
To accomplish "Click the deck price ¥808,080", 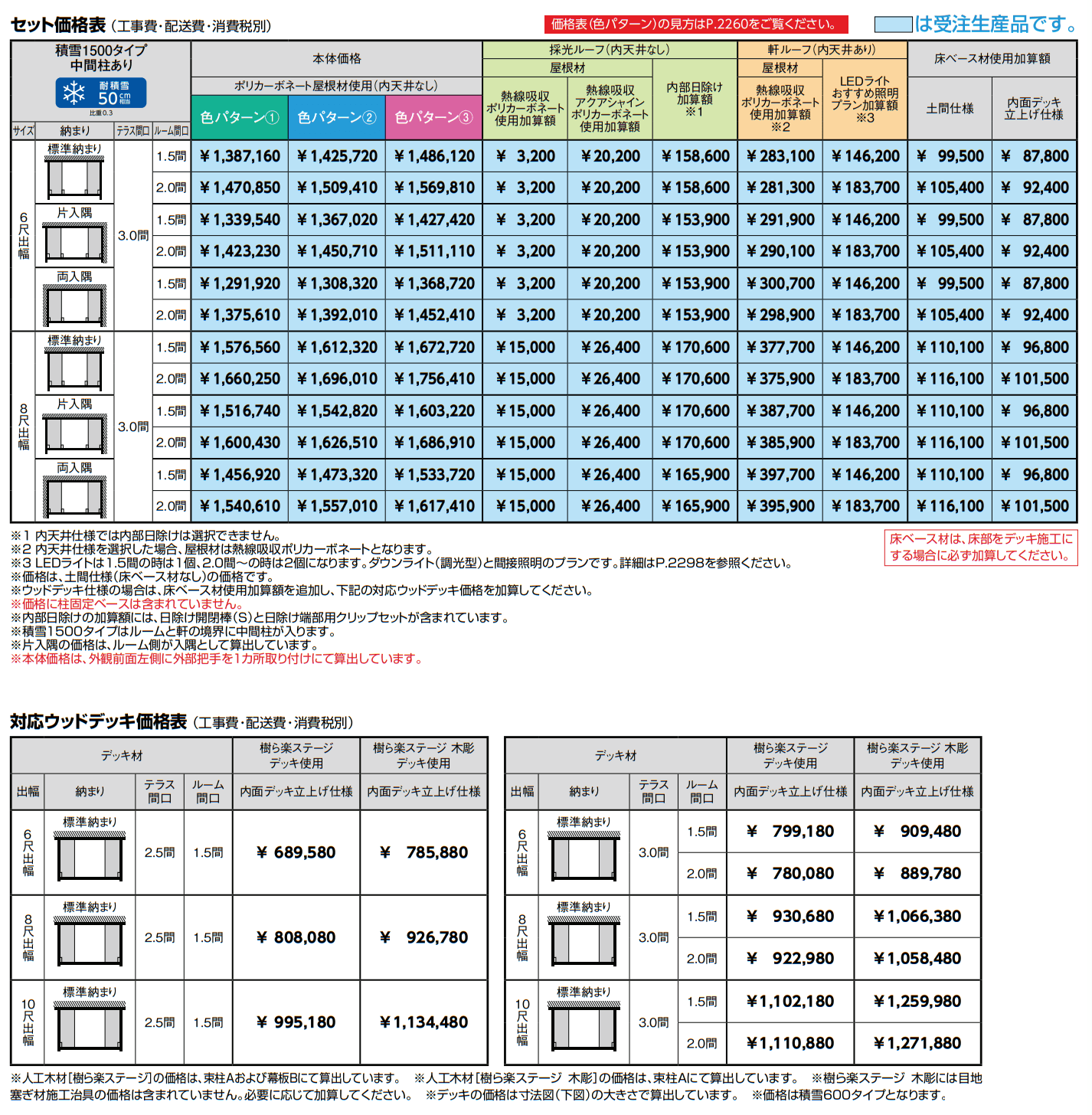I will 296,937.
